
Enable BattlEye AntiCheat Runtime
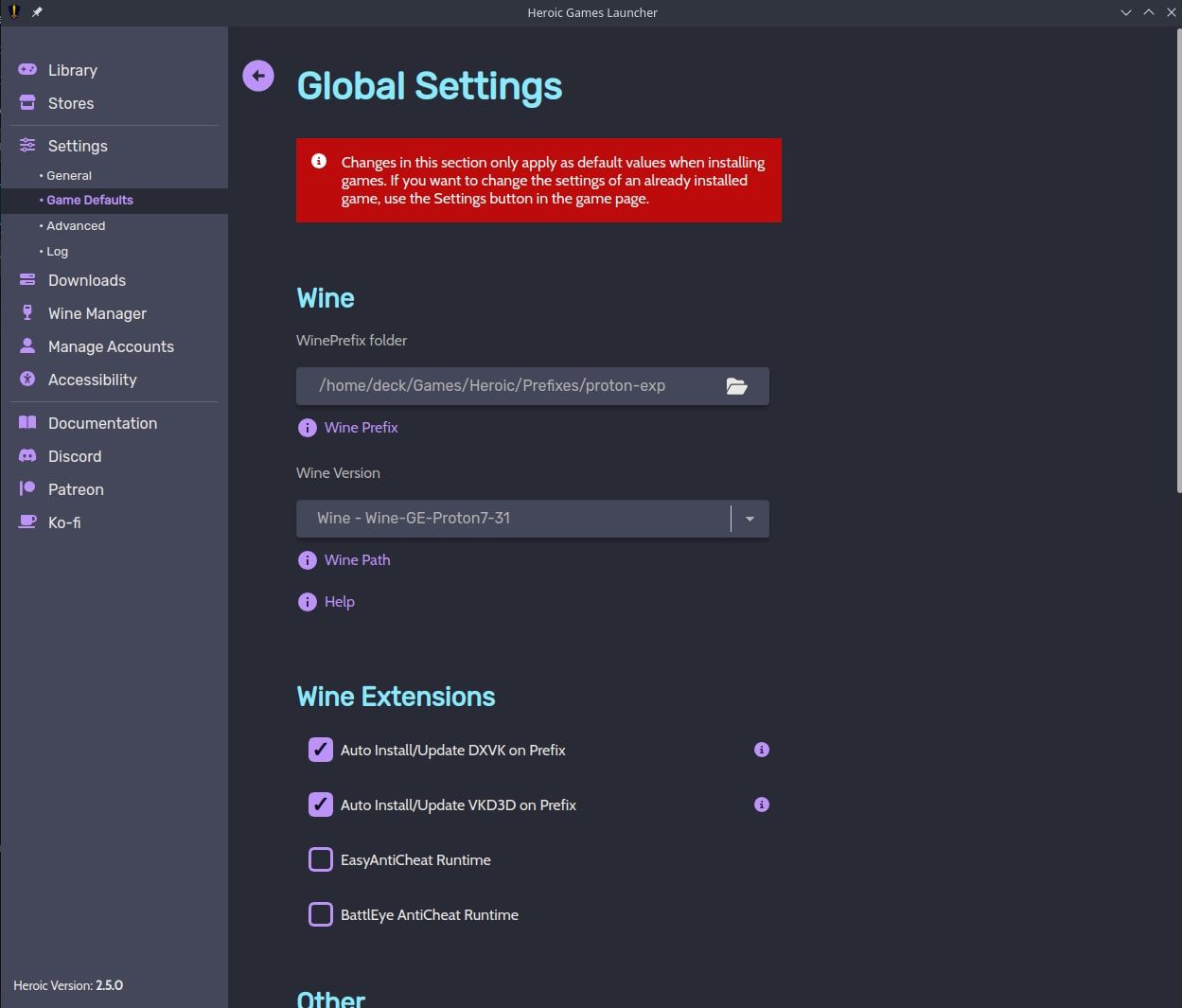point(320,913)
